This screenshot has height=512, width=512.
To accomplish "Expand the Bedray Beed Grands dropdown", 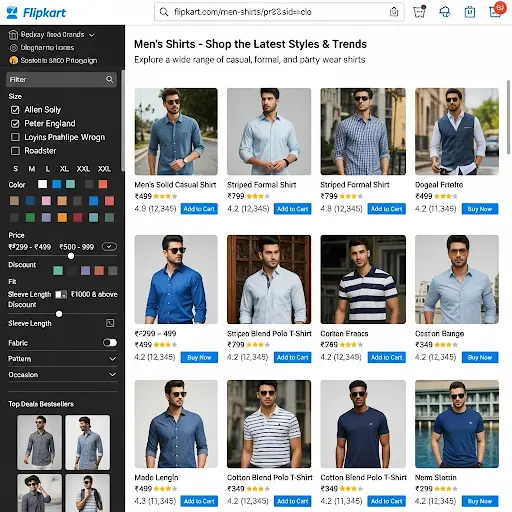I will coord(92,35).
